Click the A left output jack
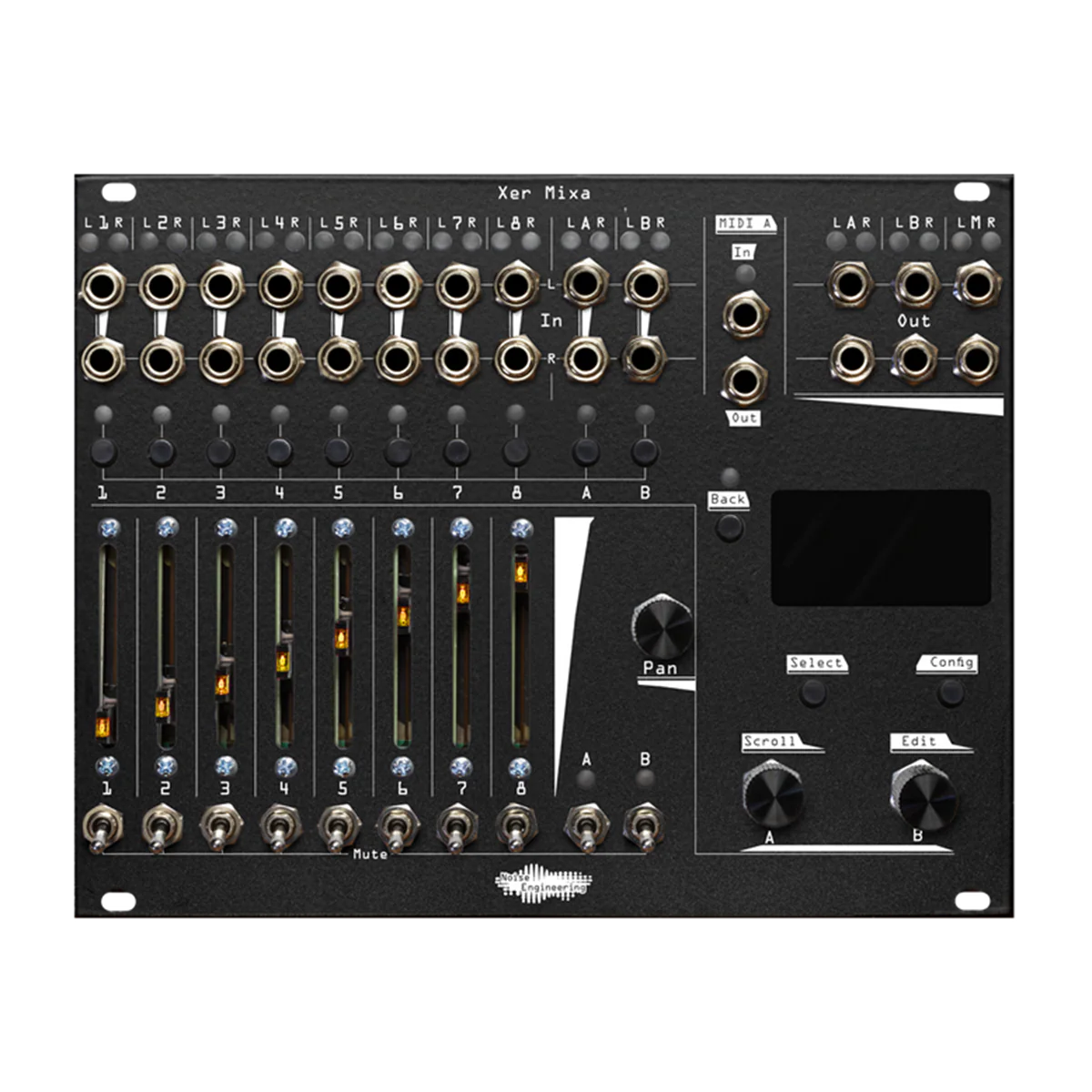The height and width of the screenshot is (1092, 1092). tap(851, 284)
